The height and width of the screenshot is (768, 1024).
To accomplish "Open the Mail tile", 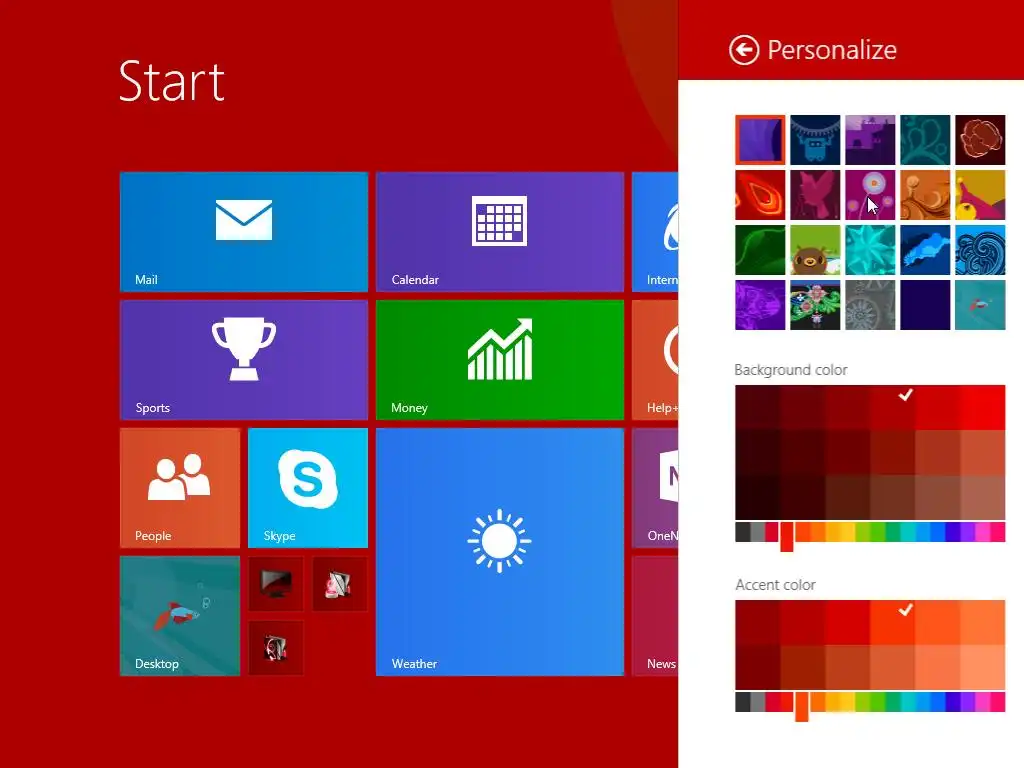I will pos(244,232).
